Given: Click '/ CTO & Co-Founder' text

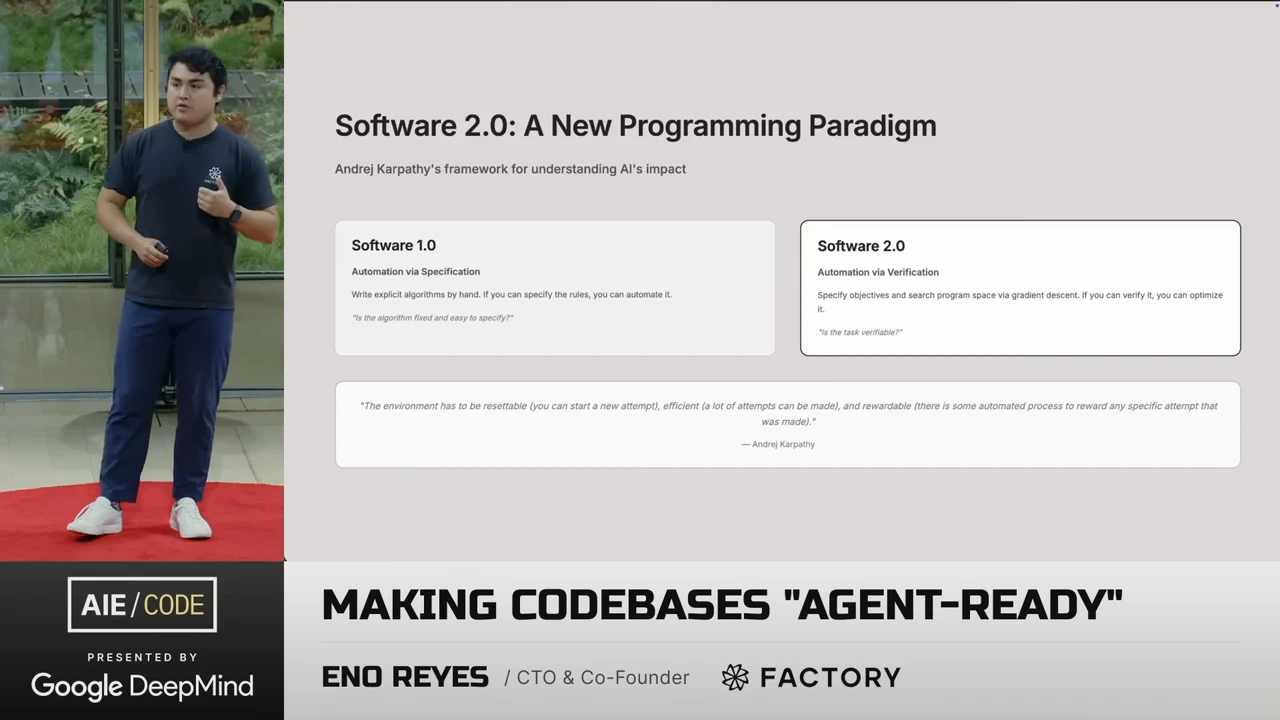Looking at the screenshot, I should (597, 678).
